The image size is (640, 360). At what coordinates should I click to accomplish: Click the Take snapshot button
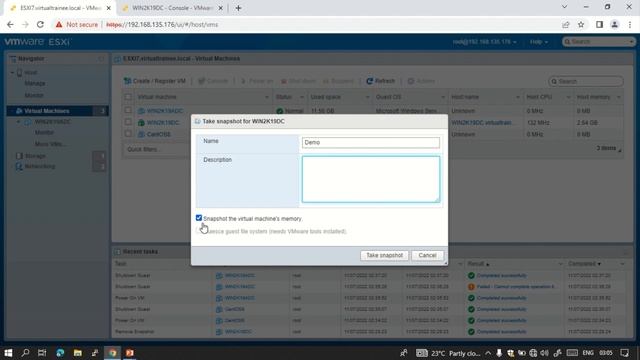(x=384, y=255)
